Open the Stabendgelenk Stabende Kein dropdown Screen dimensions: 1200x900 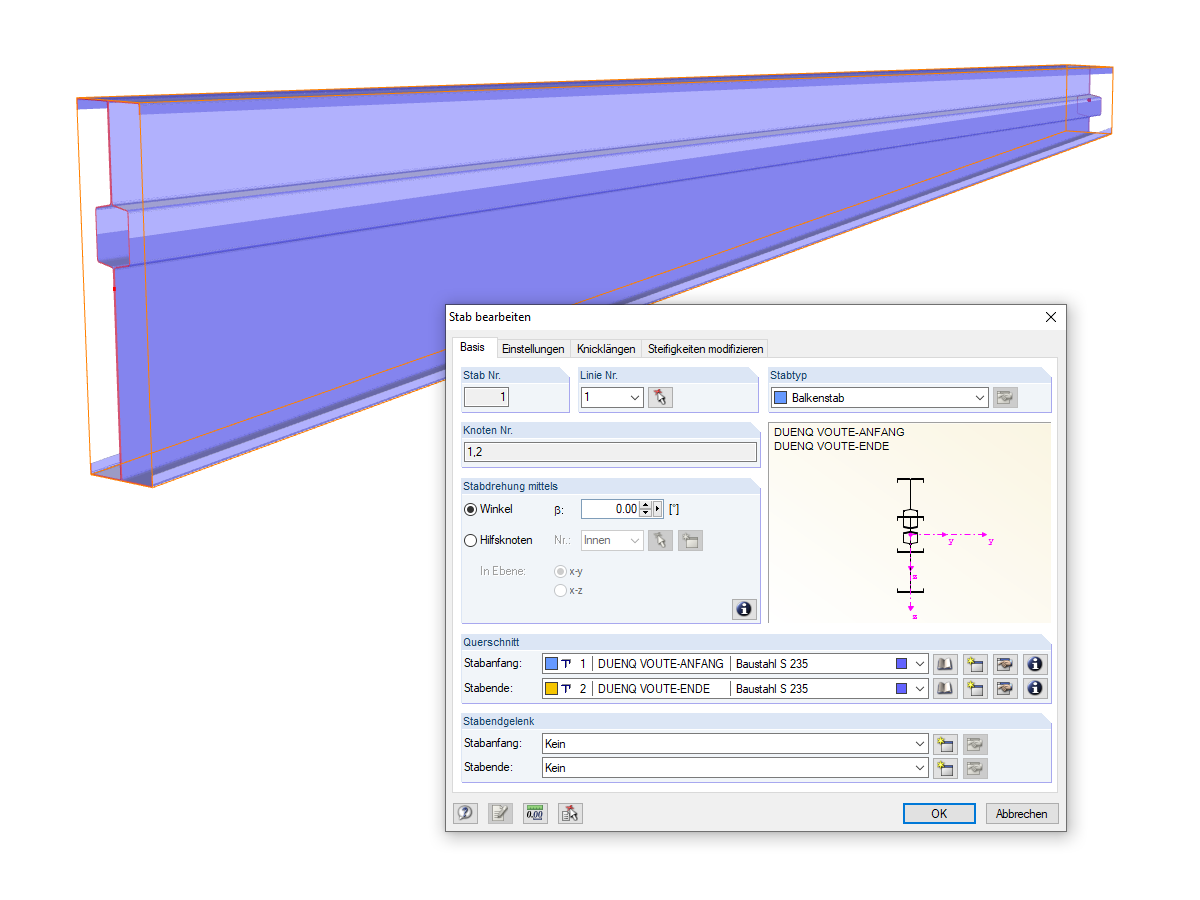pos(920,767)
